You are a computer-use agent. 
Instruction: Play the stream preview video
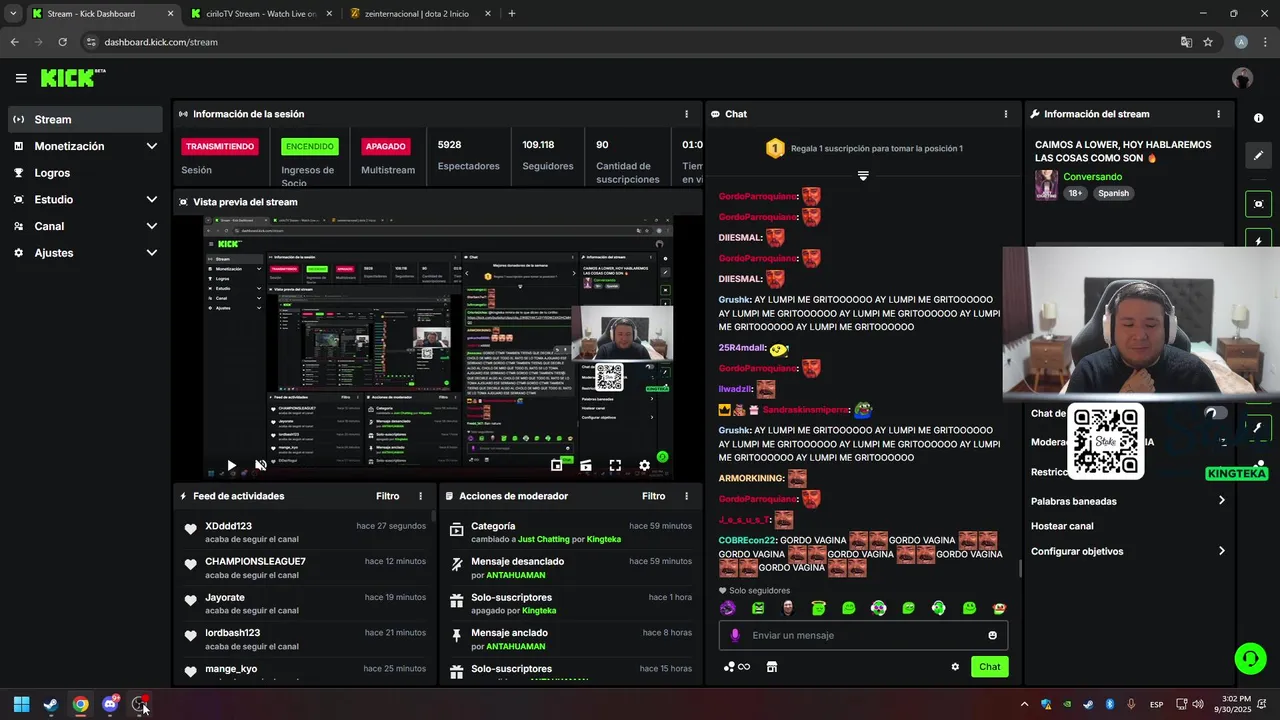coord(231,465)
